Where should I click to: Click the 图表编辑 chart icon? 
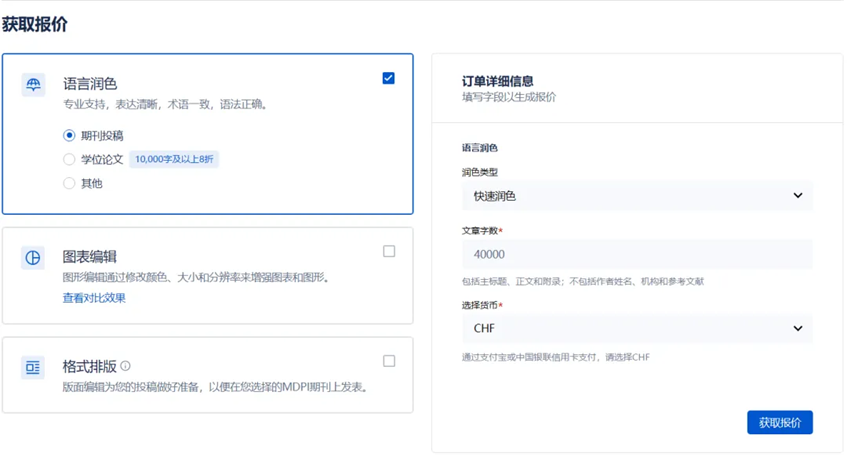(33, 258)
